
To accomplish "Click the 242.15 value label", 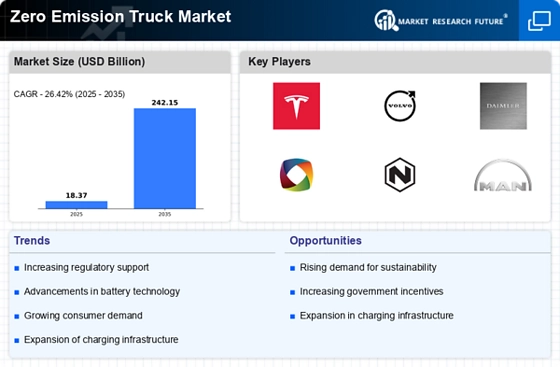I will pyautogui.click(x=165, y=102).
